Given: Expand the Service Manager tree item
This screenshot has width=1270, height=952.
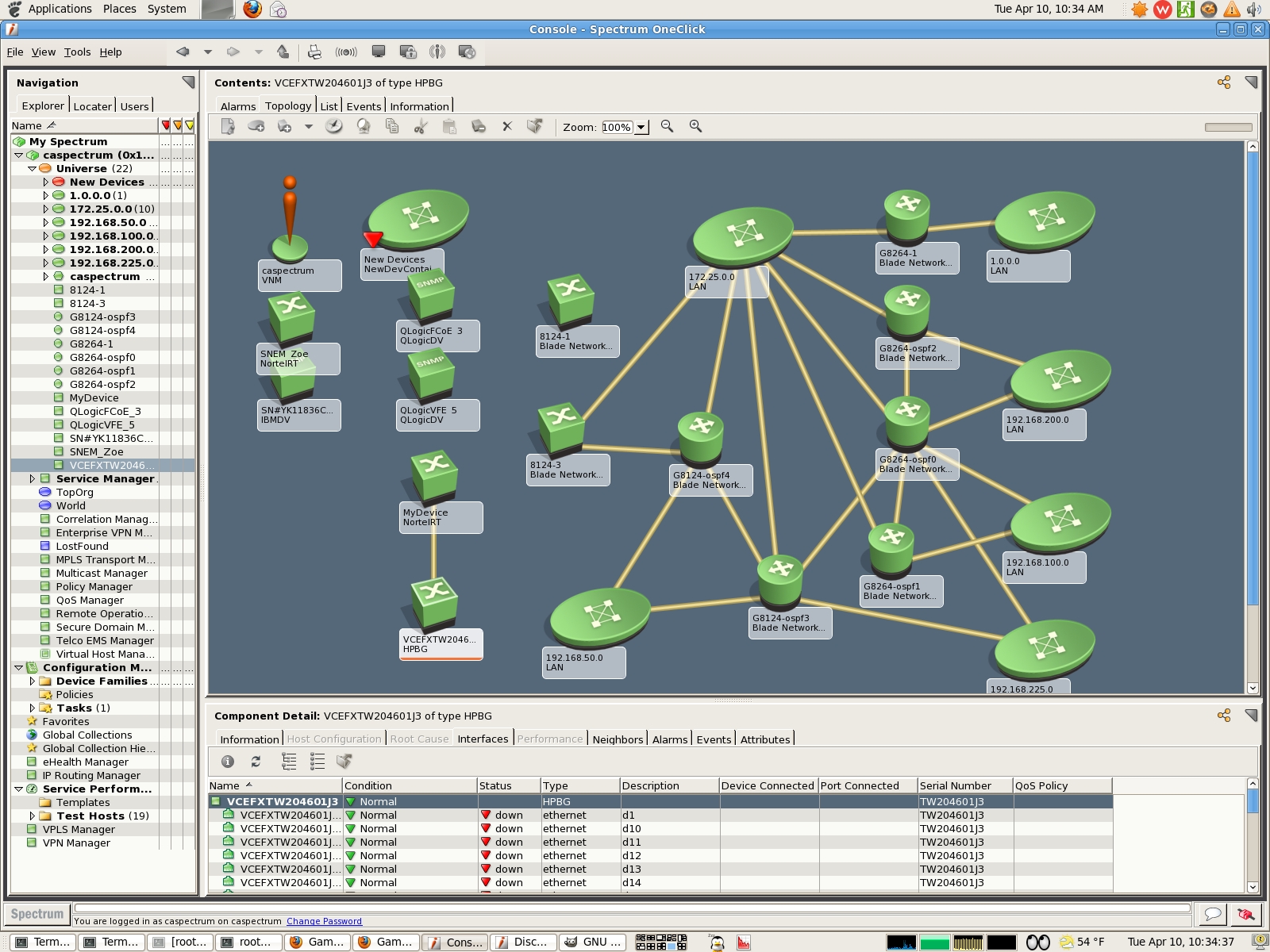Looking at the screenshot, I should [x=32, y=478].
